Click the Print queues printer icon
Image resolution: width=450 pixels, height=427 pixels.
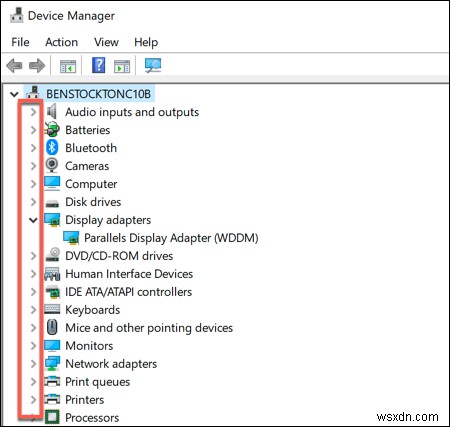(x=52, y=381)
